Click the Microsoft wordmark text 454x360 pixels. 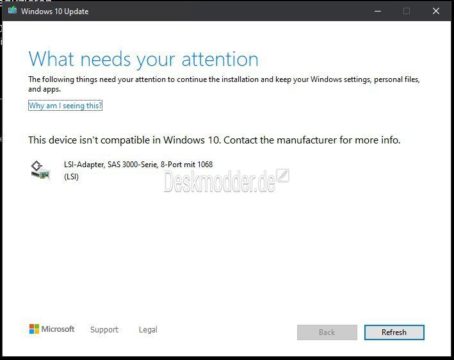pyautogui.click(x=58, y=329)
